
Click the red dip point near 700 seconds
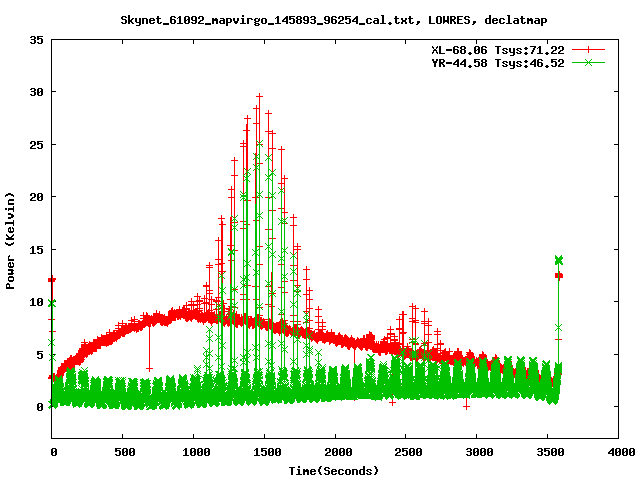(x=150, y=368)
